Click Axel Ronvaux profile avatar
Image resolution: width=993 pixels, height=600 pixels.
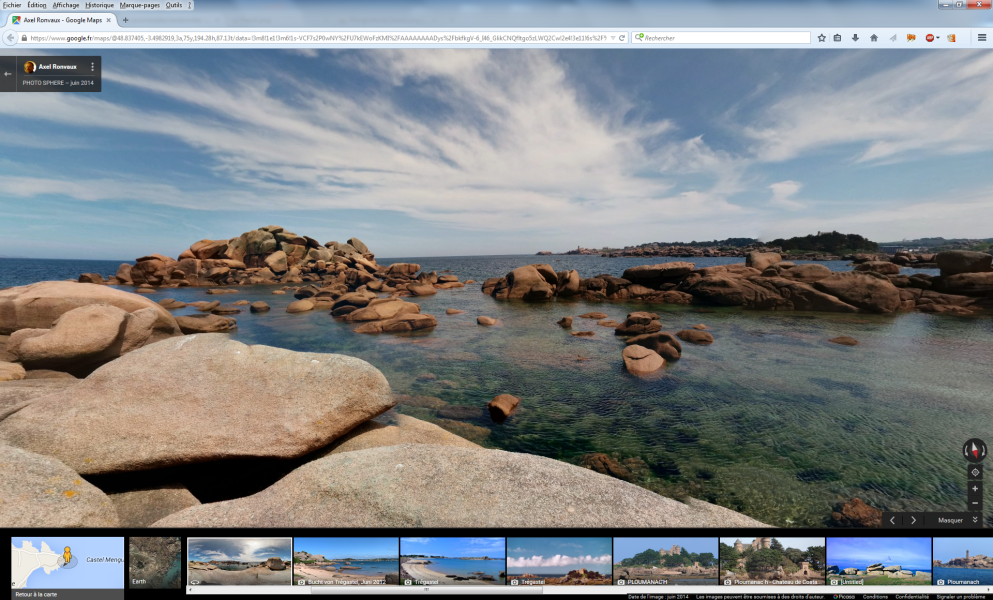pos(29,67)
